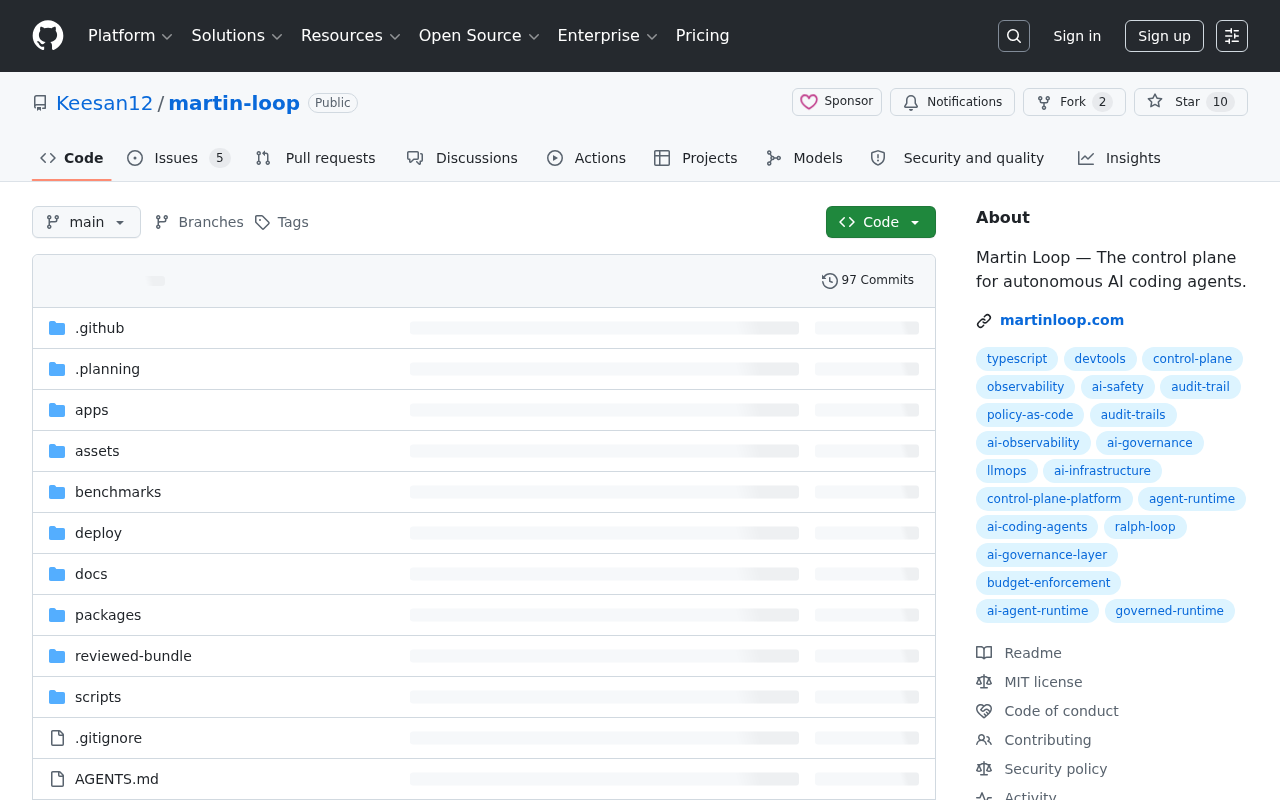The image size is (1280, 800).
Task: Click the Notifications bell icon
Action: [x=911, y=102]
